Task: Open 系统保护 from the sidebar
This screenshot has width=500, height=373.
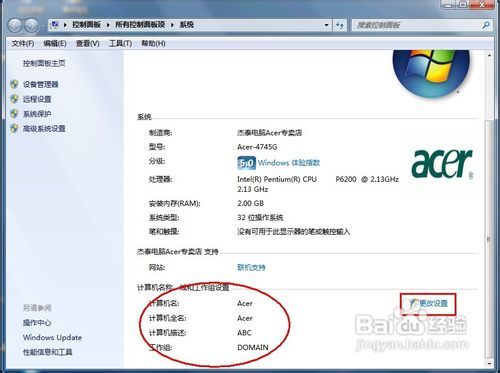Action: 37,114
